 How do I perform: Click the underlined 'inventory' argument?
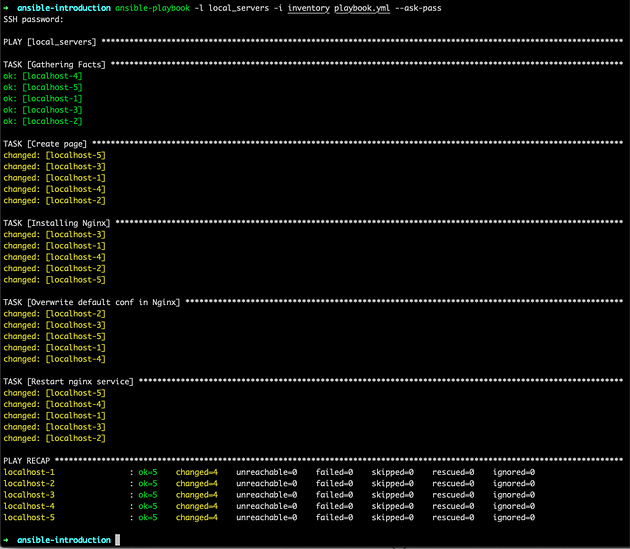click(309, 8)
